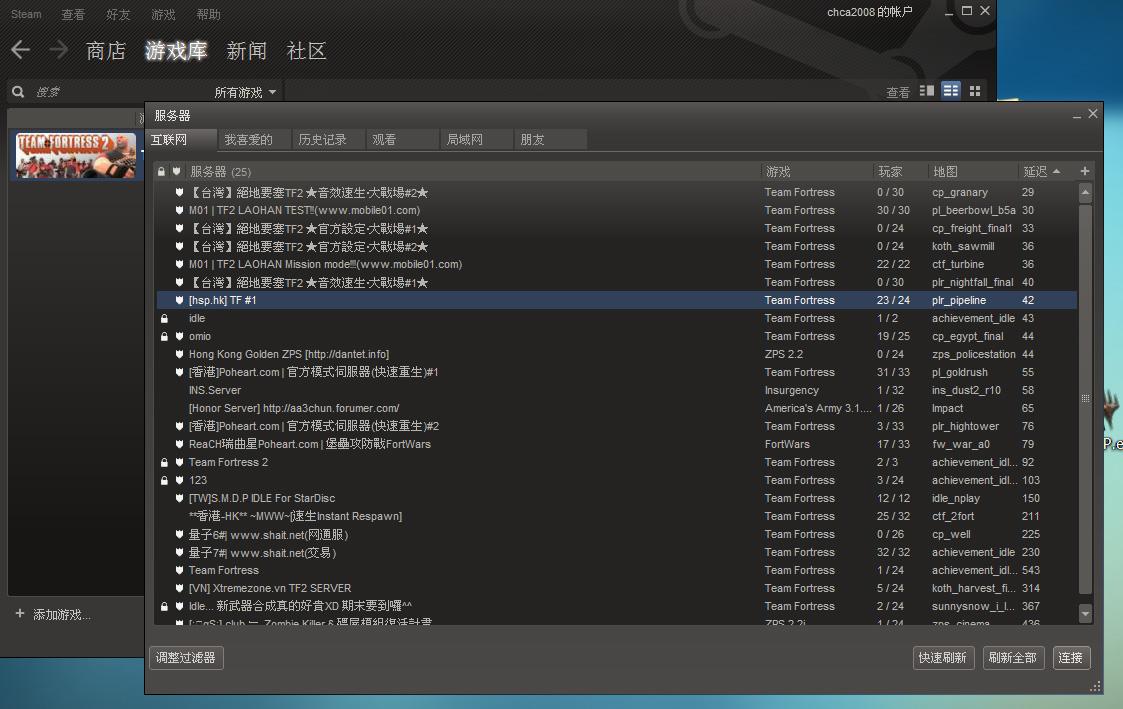Image resolution: width=1123 pixels, height=709 pixels.
Task: Sort by the 延迟 latency column arrow
Action: 1056,171
